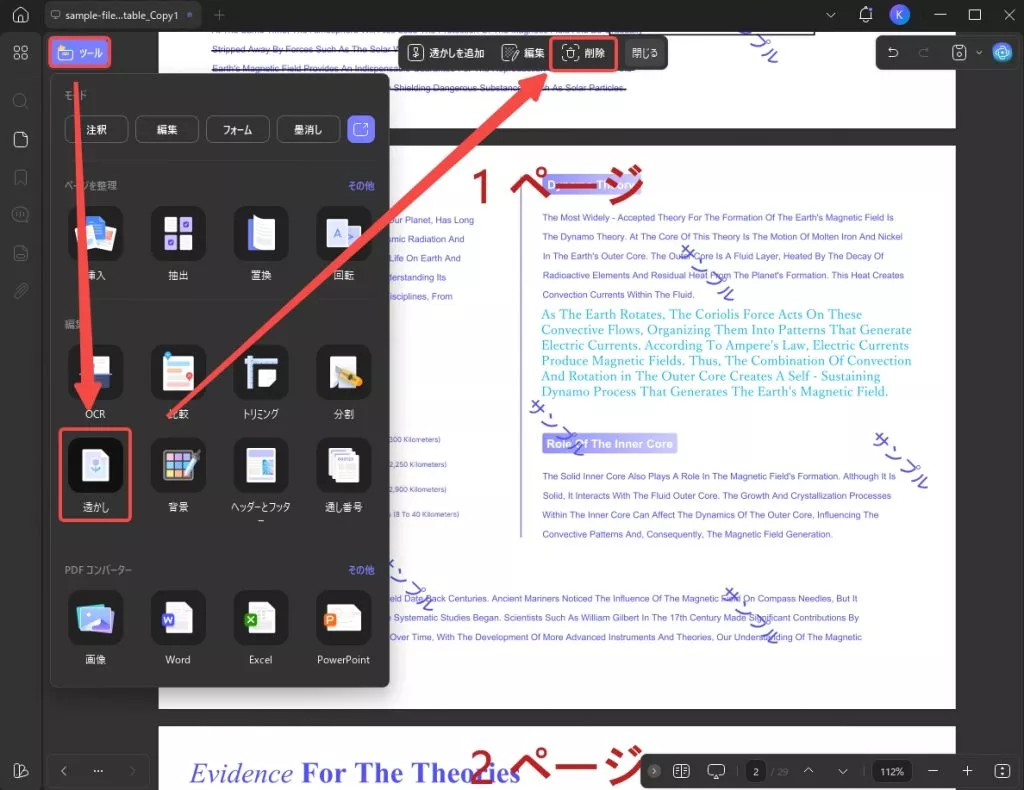The image size is (1024, 790).
Task: Zoom in with plus button
Action: 967,771
